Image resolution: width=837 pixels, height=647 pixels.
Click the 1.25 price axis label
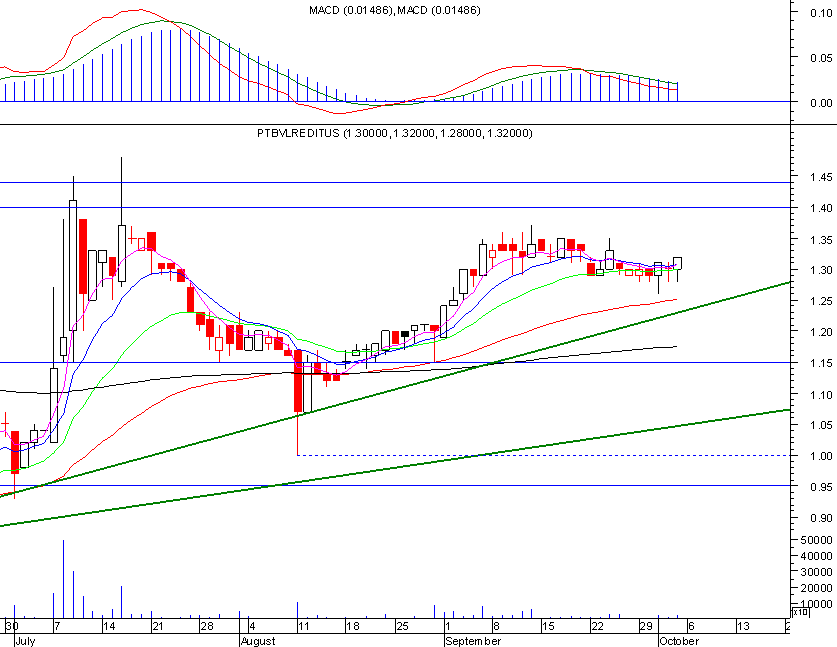(821, 301)
